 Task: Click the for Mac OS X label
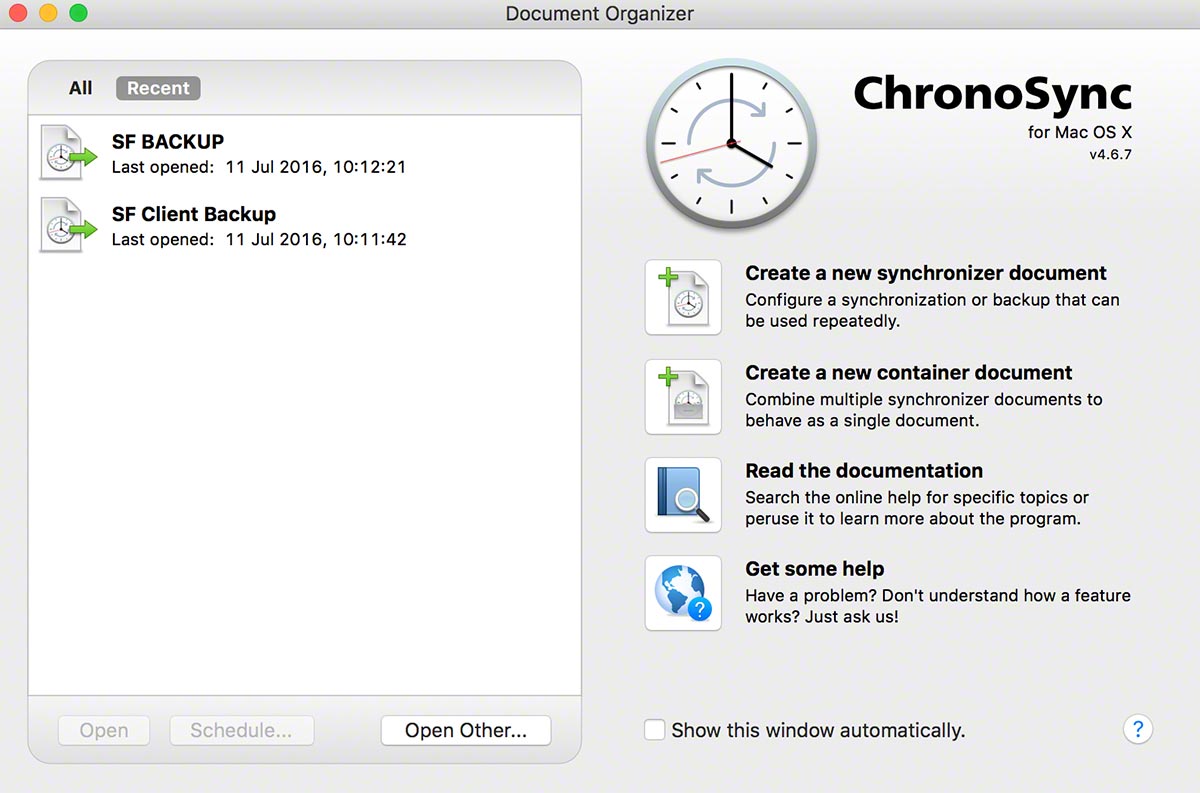pyautogui.click(x=1080, y=132)
